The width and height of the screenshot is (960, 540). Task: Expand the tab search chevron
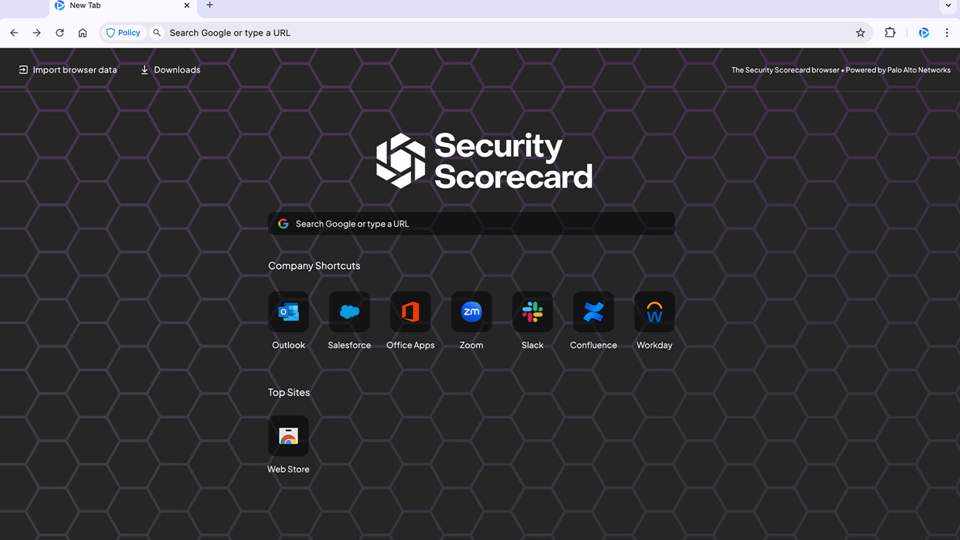pos(948,6)
